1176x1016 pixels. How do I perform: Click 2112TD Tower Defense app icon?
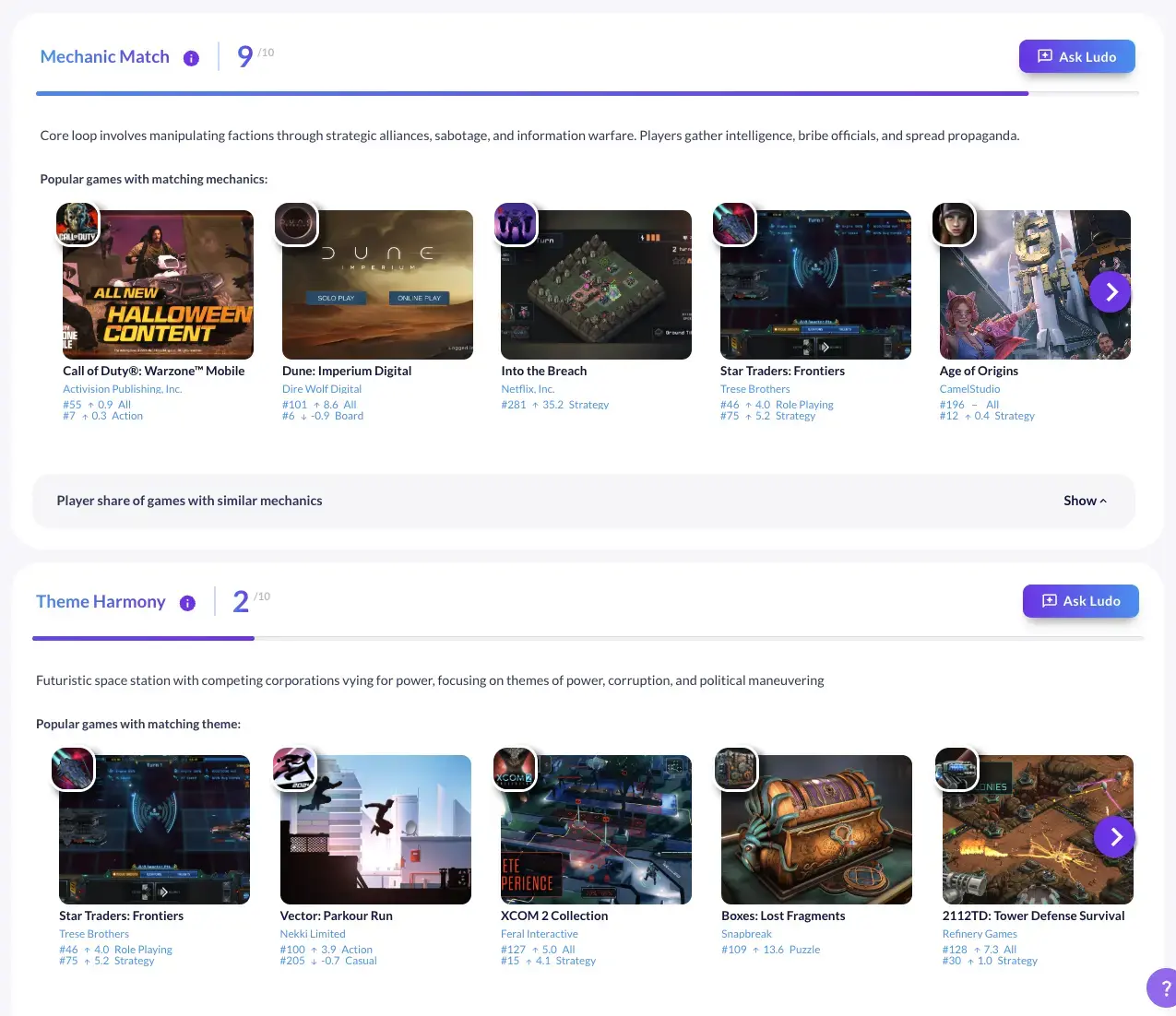point(956,769)
